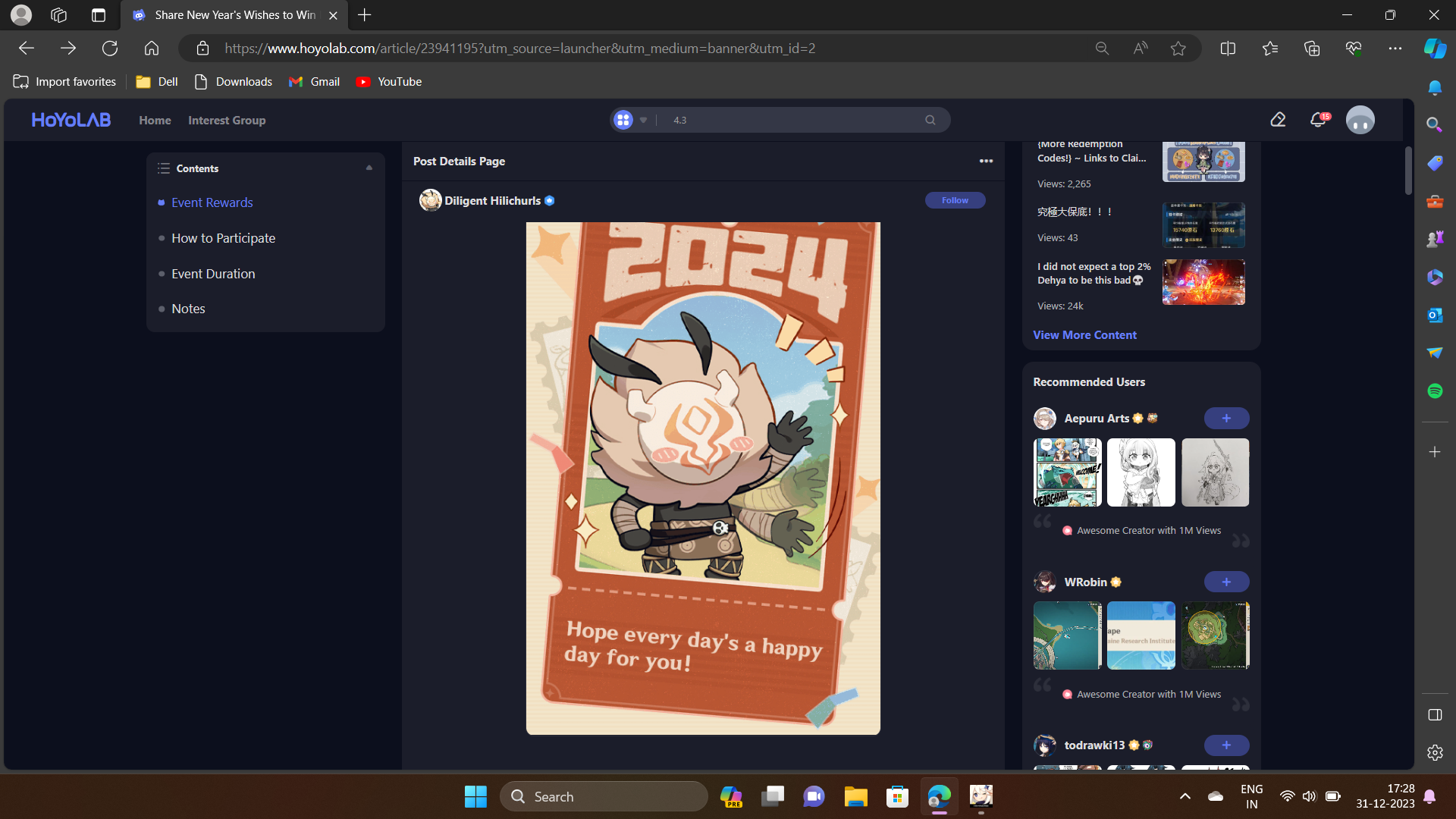Add page to favorites star icon
This screenshot has height=819, width=1456.
click(x=1178, y=49)
